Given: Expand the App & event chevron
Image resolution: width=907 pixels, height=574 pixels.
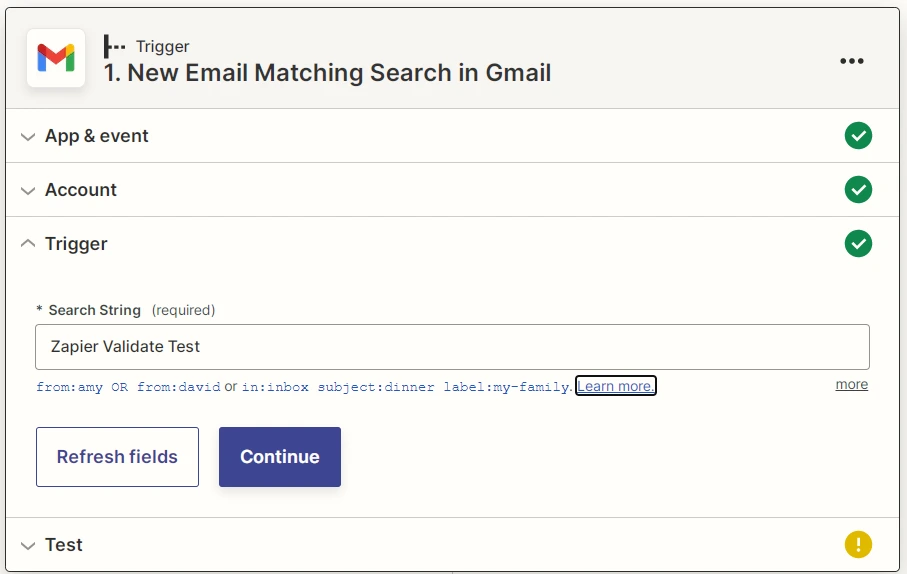Looking at the screenshot, I should (28, 137).
